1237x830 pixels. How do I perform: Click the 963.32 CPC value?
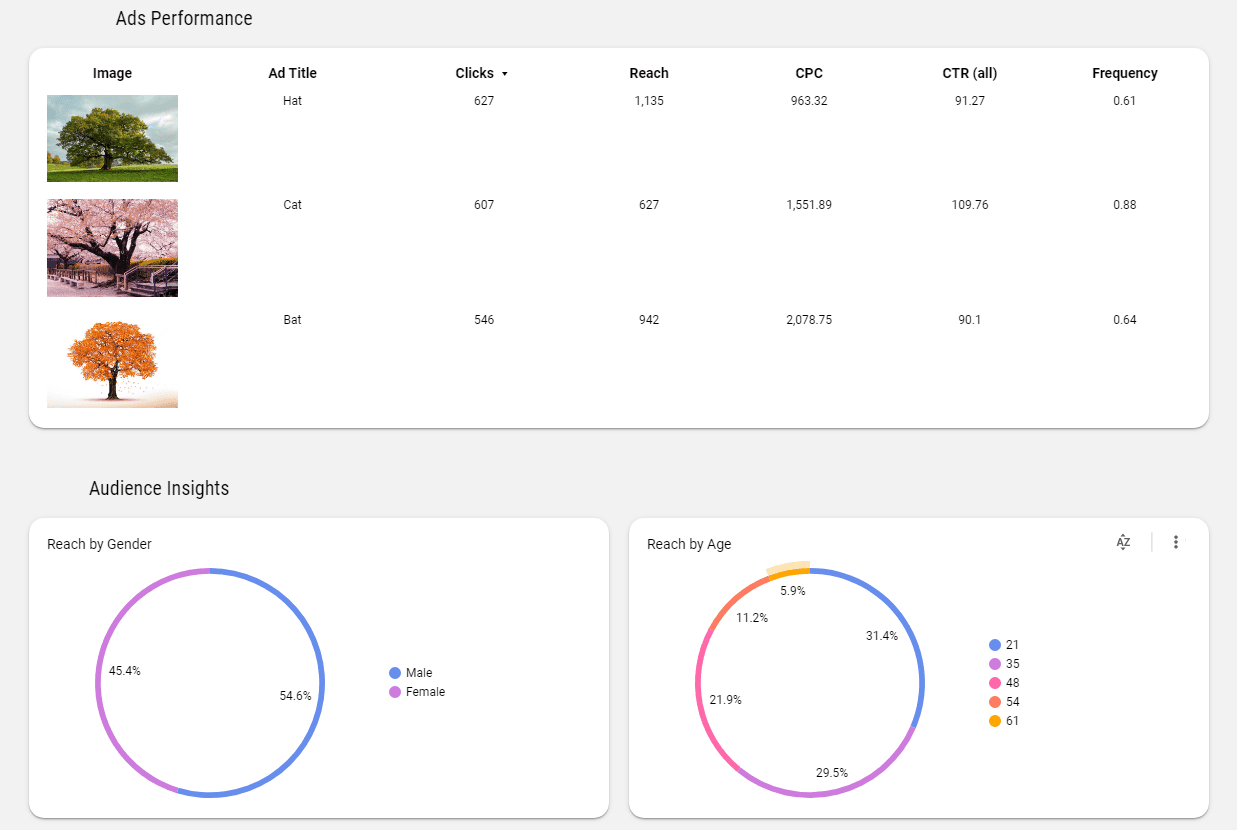(809, 101)
